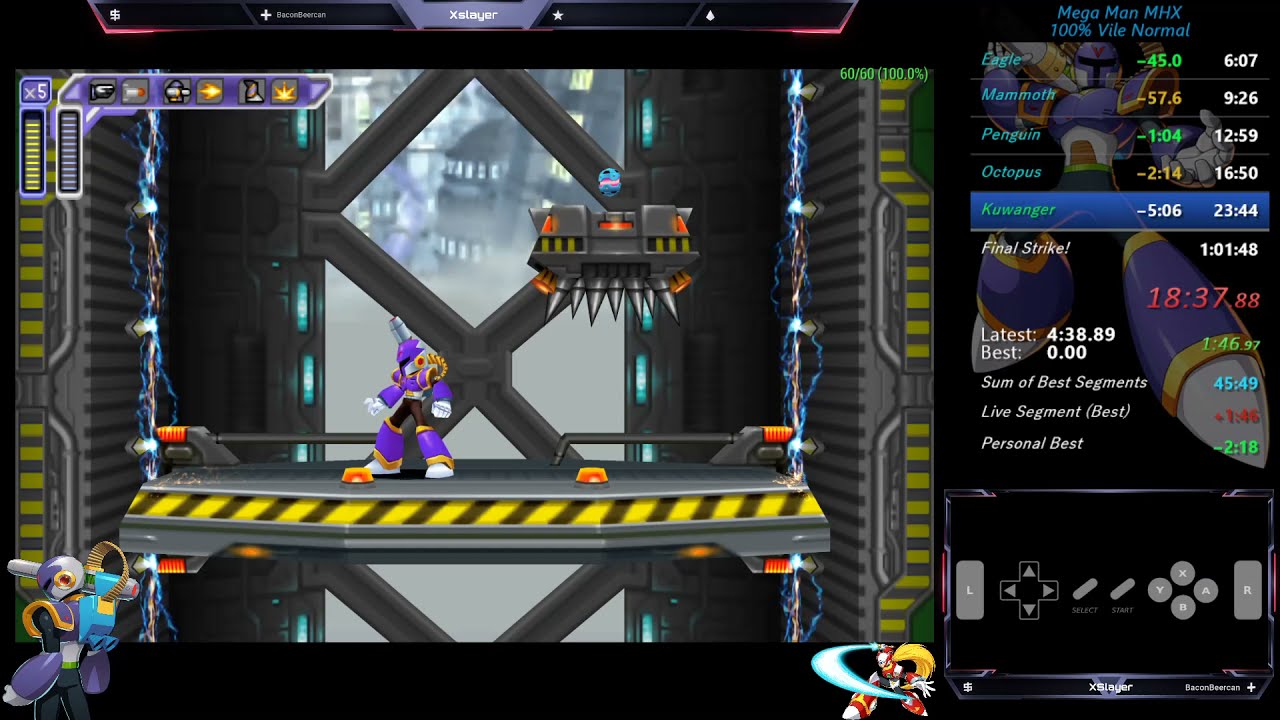This screenshot has height=720, width=1280.
Task: Click the purple Vile character on platform
Action: tap(411, 400)
